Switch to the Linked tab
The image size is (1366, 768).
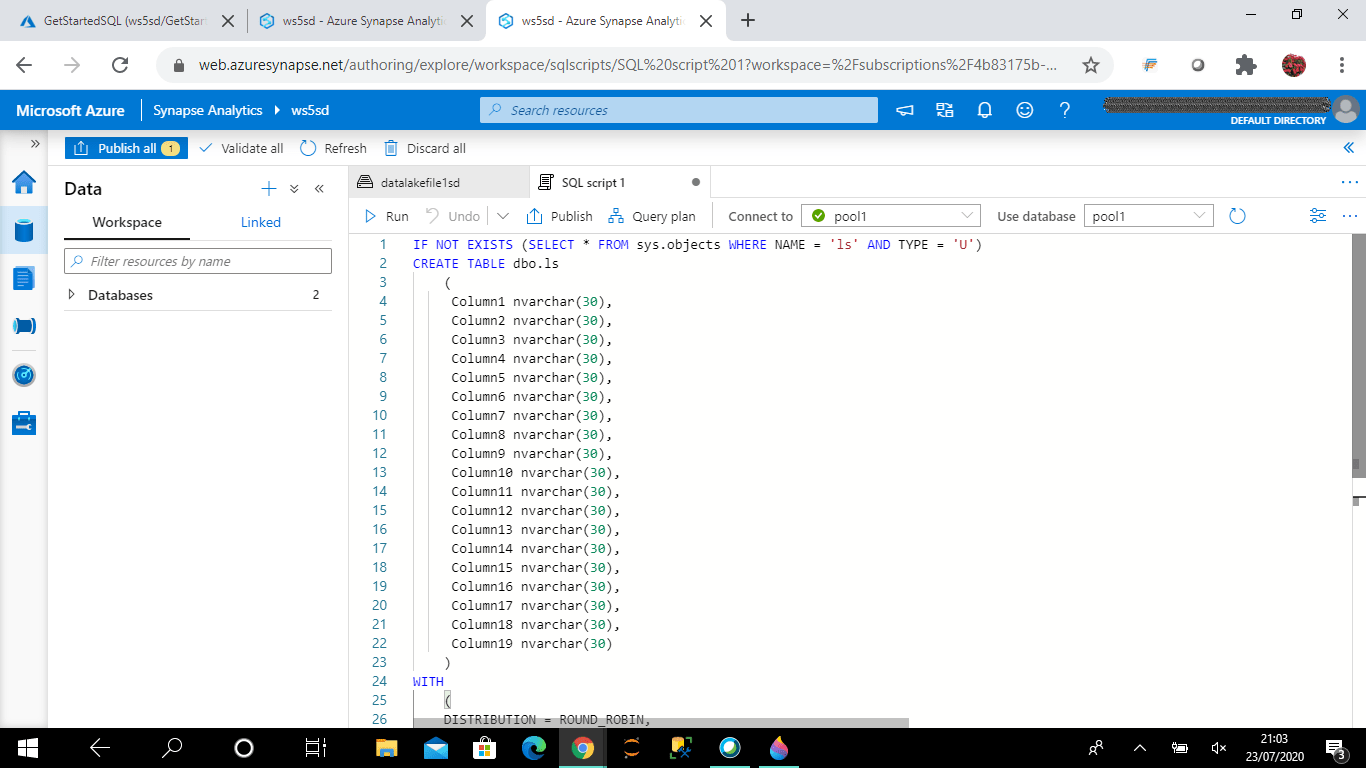click(260, 222)
